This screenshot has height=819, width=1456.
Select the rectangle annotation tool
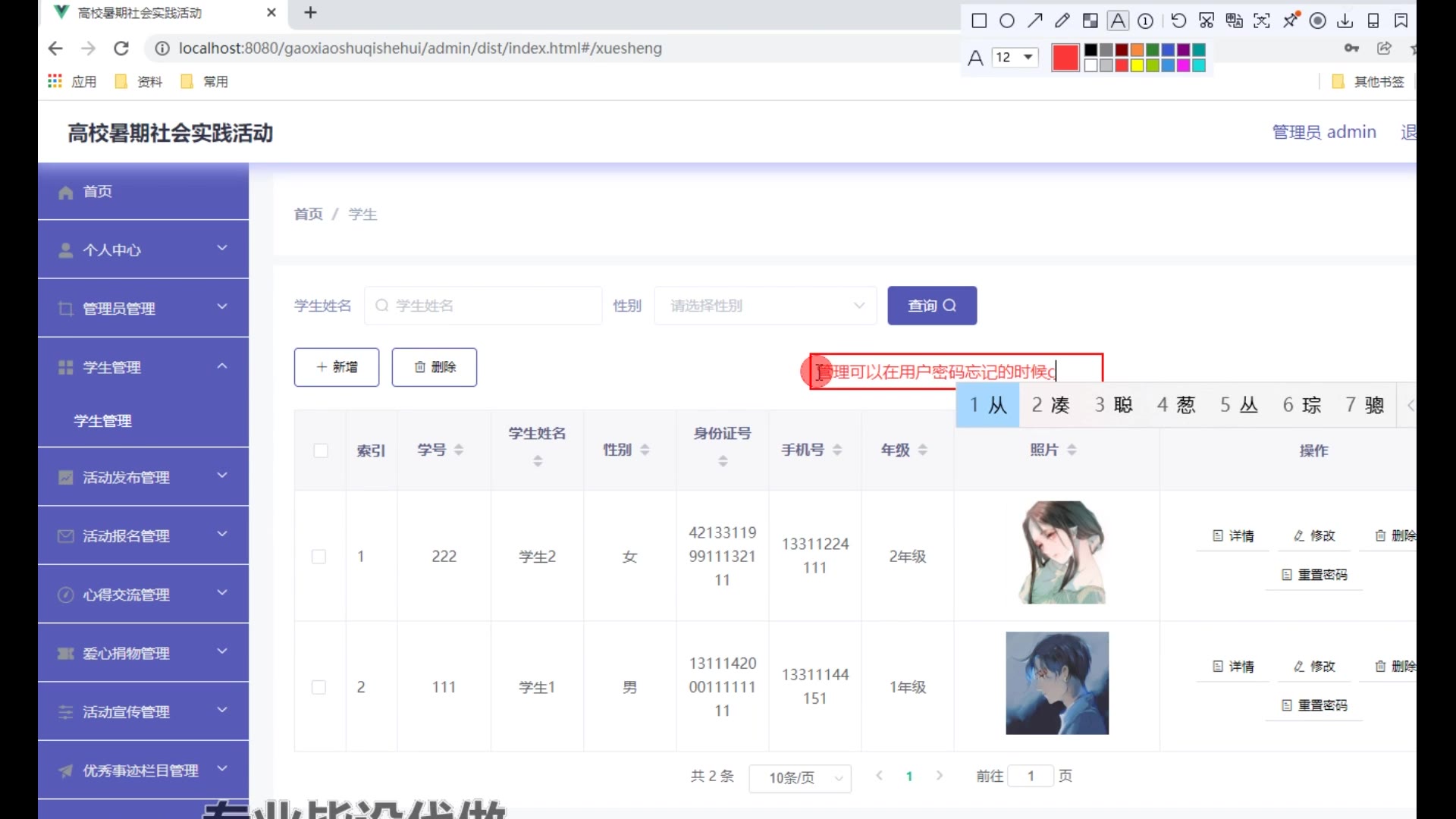pyautogui.click(x=979, y=20)
